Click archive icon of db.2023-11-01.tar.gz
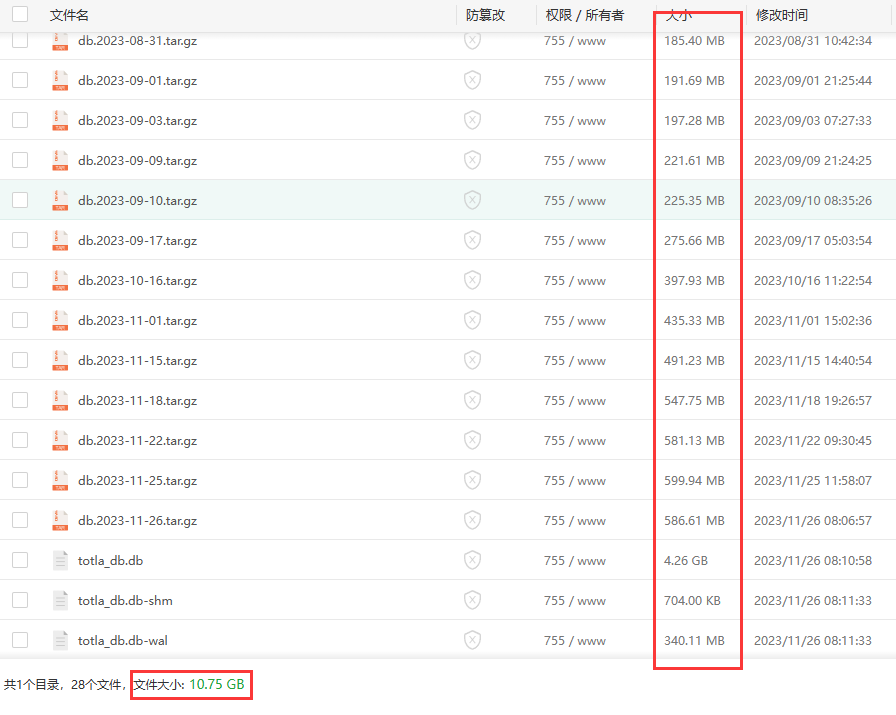 pyautogui.click(x=60, y=320)
